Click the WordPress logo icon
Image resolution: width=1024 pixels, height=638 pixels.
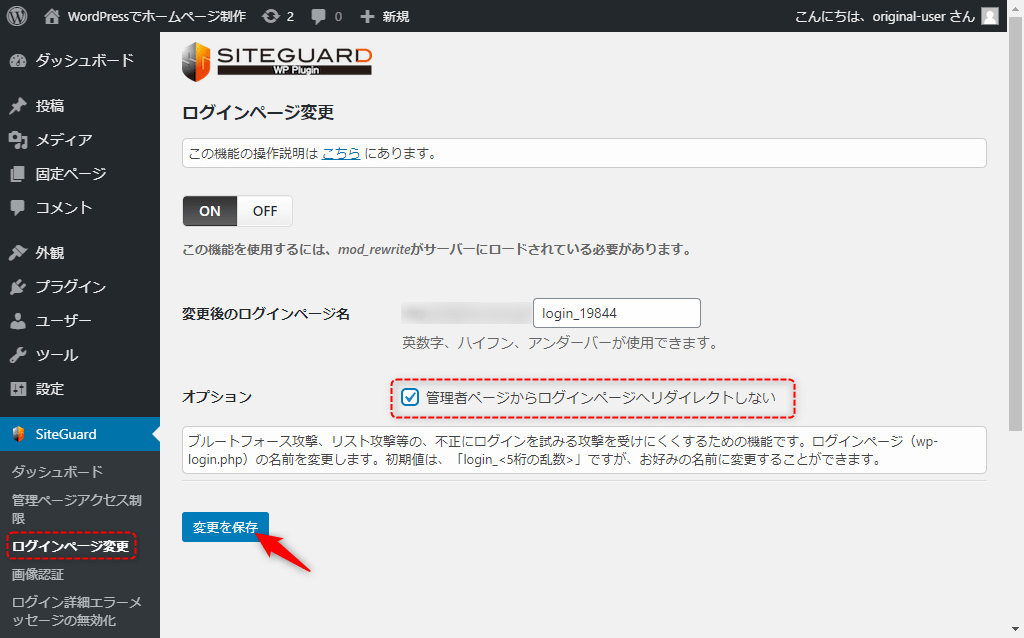[17, 16]
